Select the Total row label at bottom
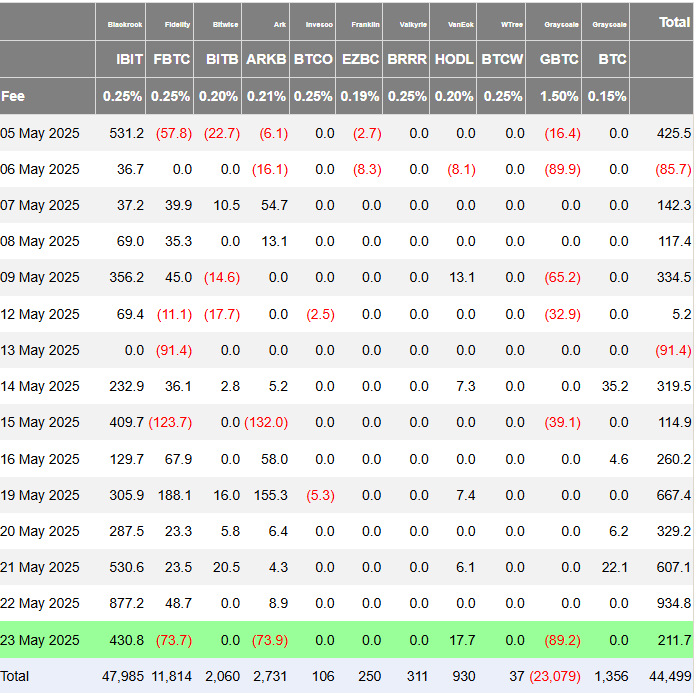 (x=16, y=676)
